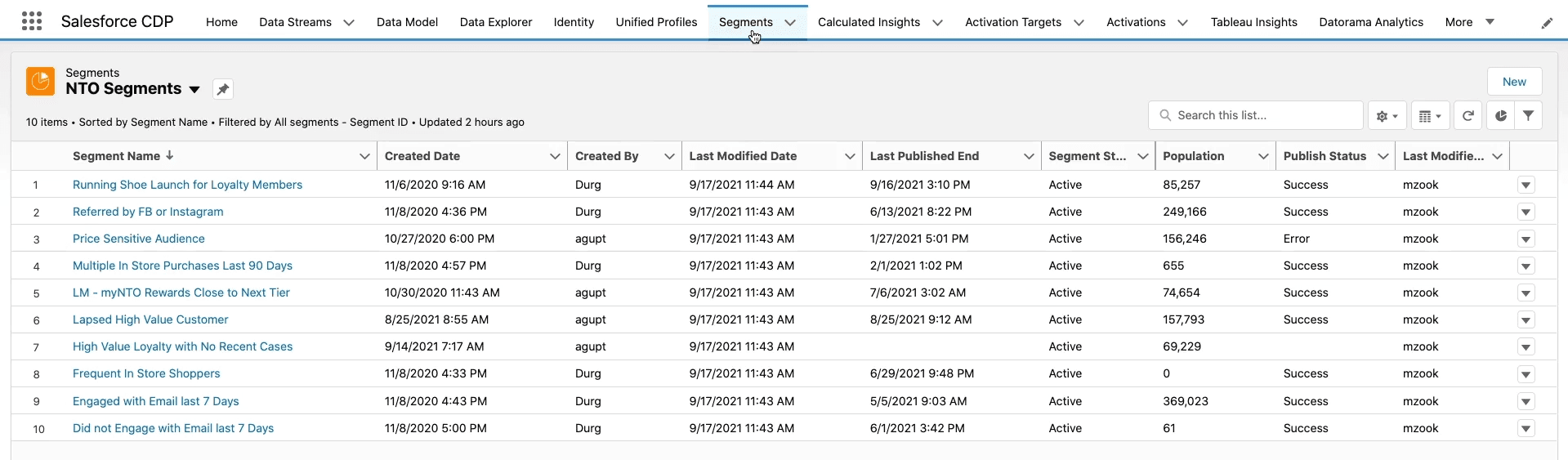
Task: Click the orange Segments object icon
Action: tap(40, 82)
